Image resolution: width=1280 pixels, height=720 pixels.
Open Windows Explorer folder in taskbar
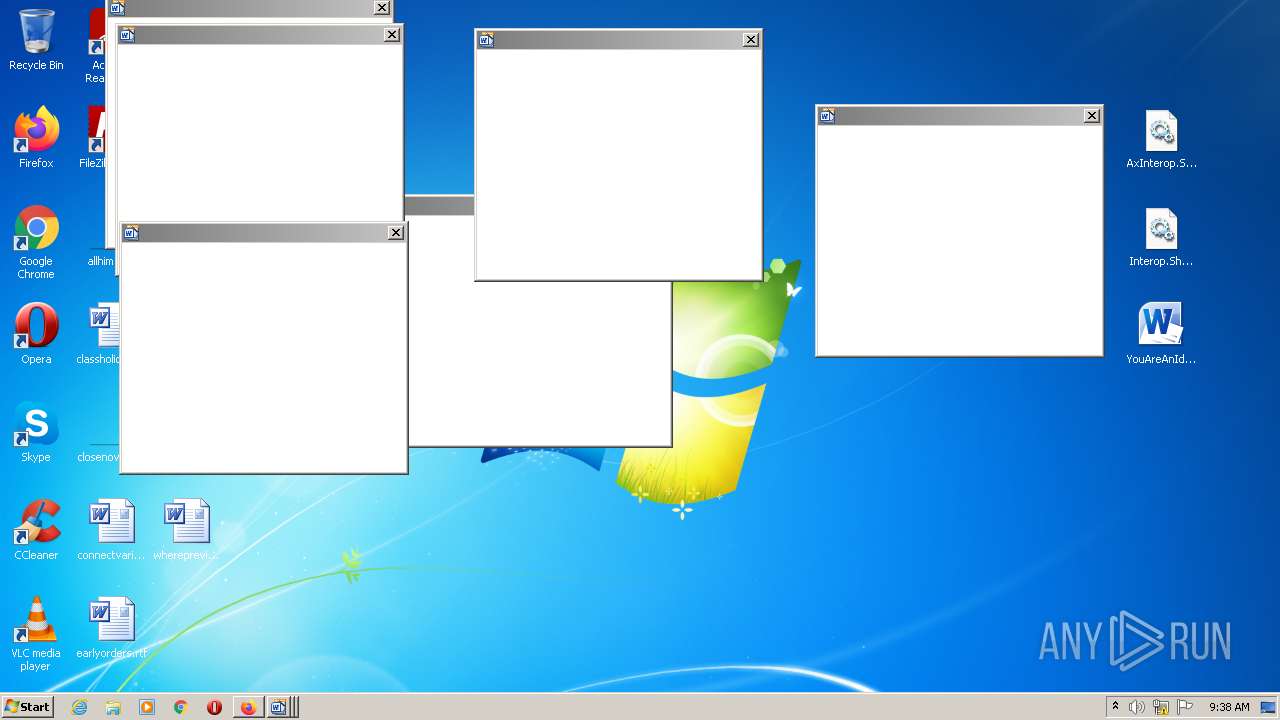point(113,707)
